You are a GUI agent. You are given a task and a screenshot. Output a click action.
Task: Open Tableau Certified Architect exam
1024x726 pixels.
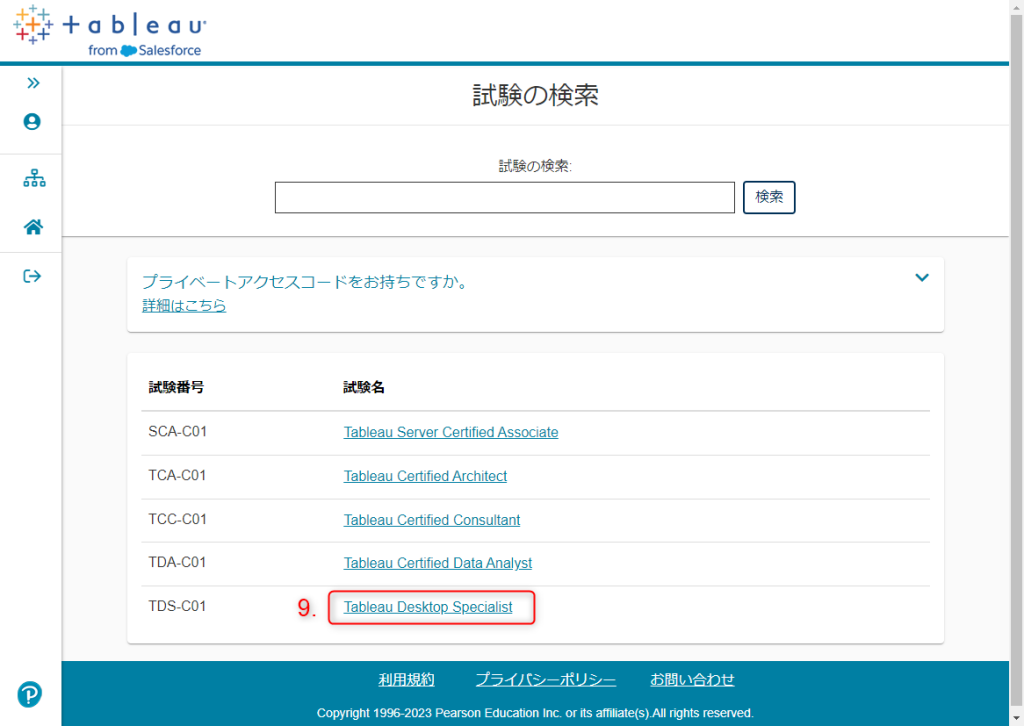point(425,476)
